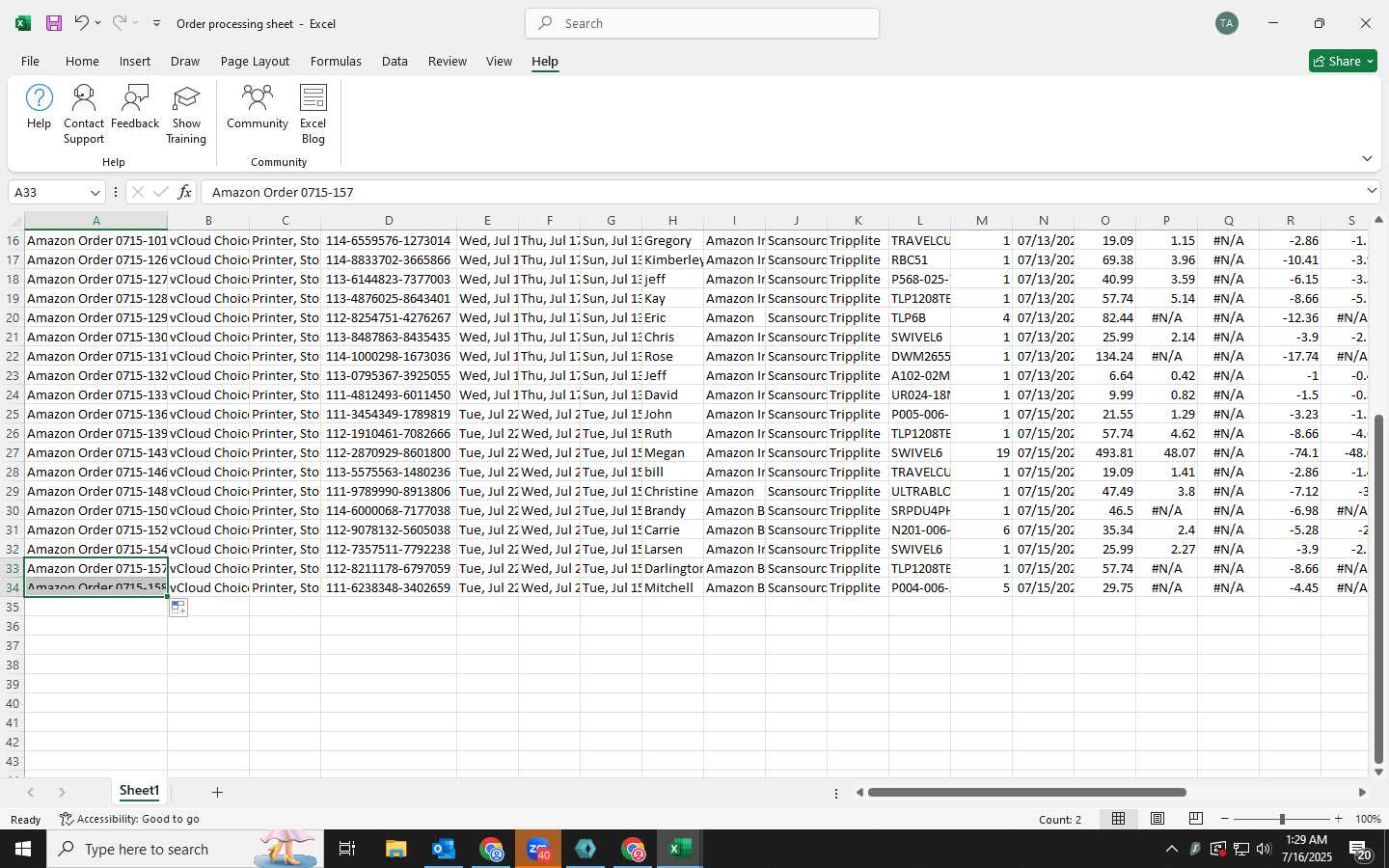Click the TA account avatar
The image size is (1389, 868).
(1227, 23)
